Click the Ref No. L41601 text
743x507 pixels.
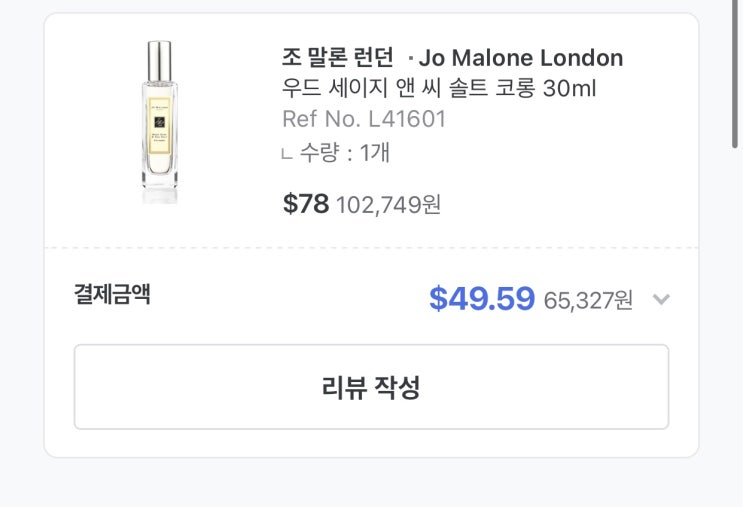tap(364, 119)
